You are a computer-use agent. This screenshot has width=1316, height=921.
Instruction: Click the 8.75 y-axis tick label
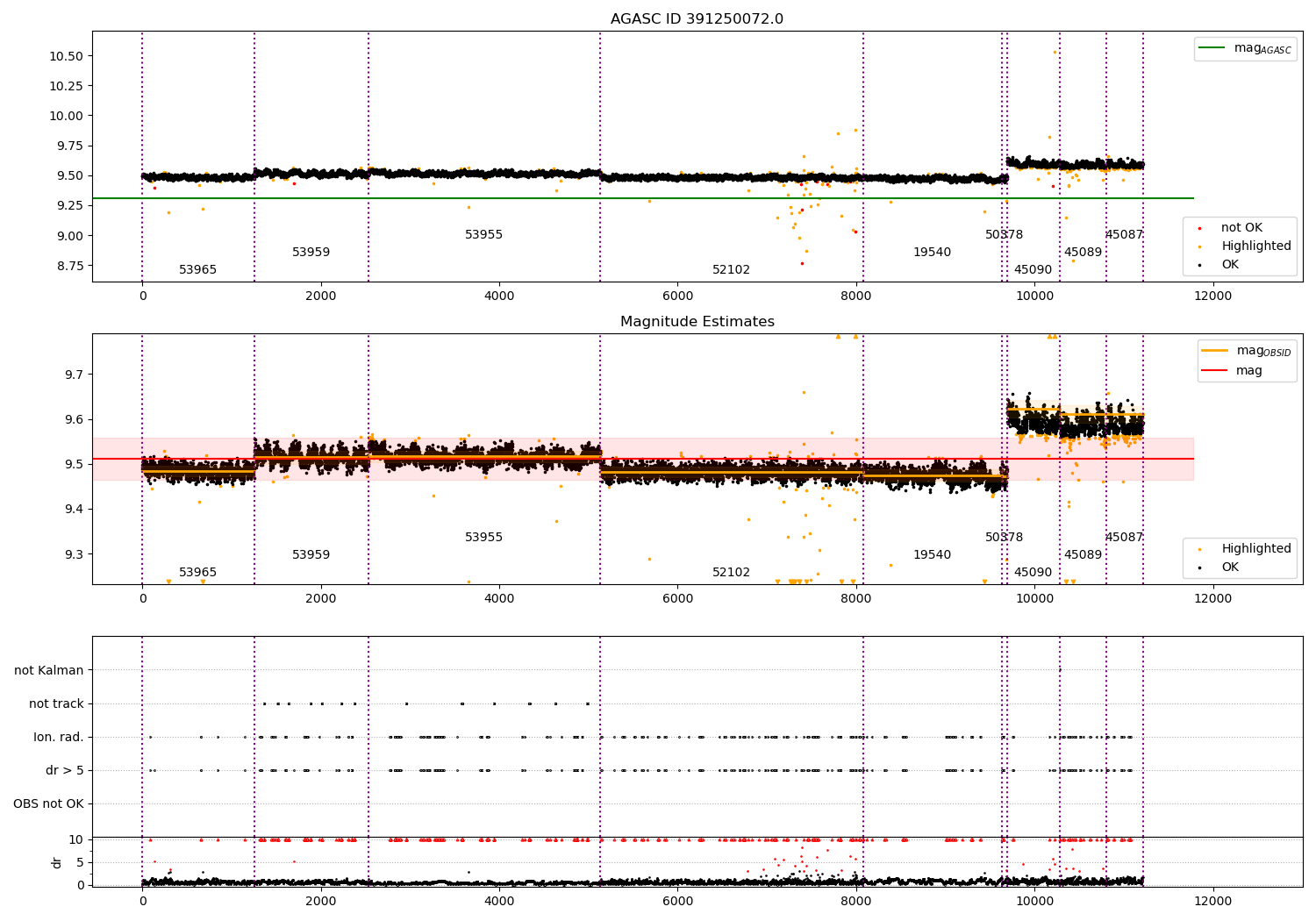tap(69, 266)
